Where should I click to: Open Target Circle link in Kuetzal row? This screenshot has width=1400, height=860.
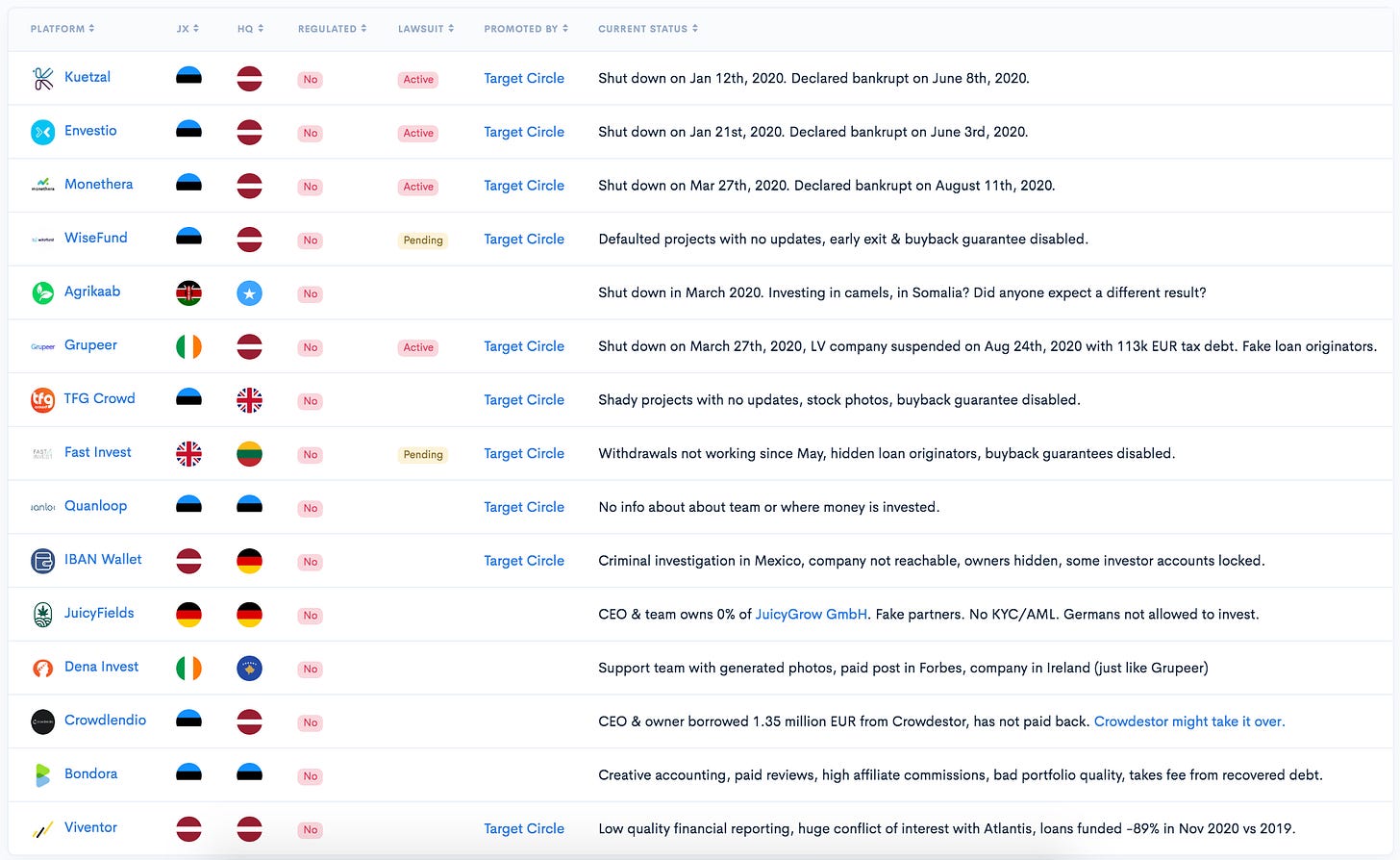point(524,78)
